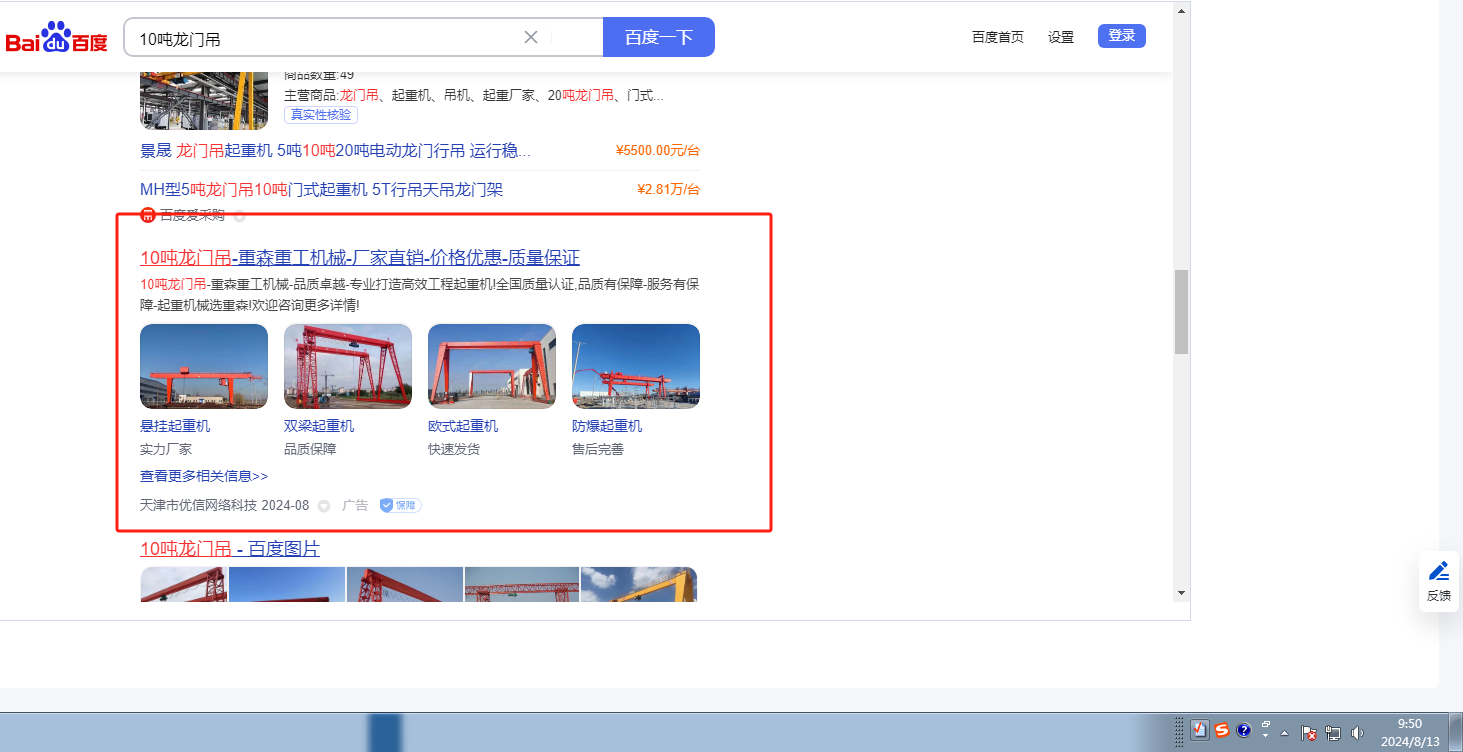The width and height of the screenshot is (1463, 752).
Task: Open the 双梁起重机 text link
Action: 319,426
